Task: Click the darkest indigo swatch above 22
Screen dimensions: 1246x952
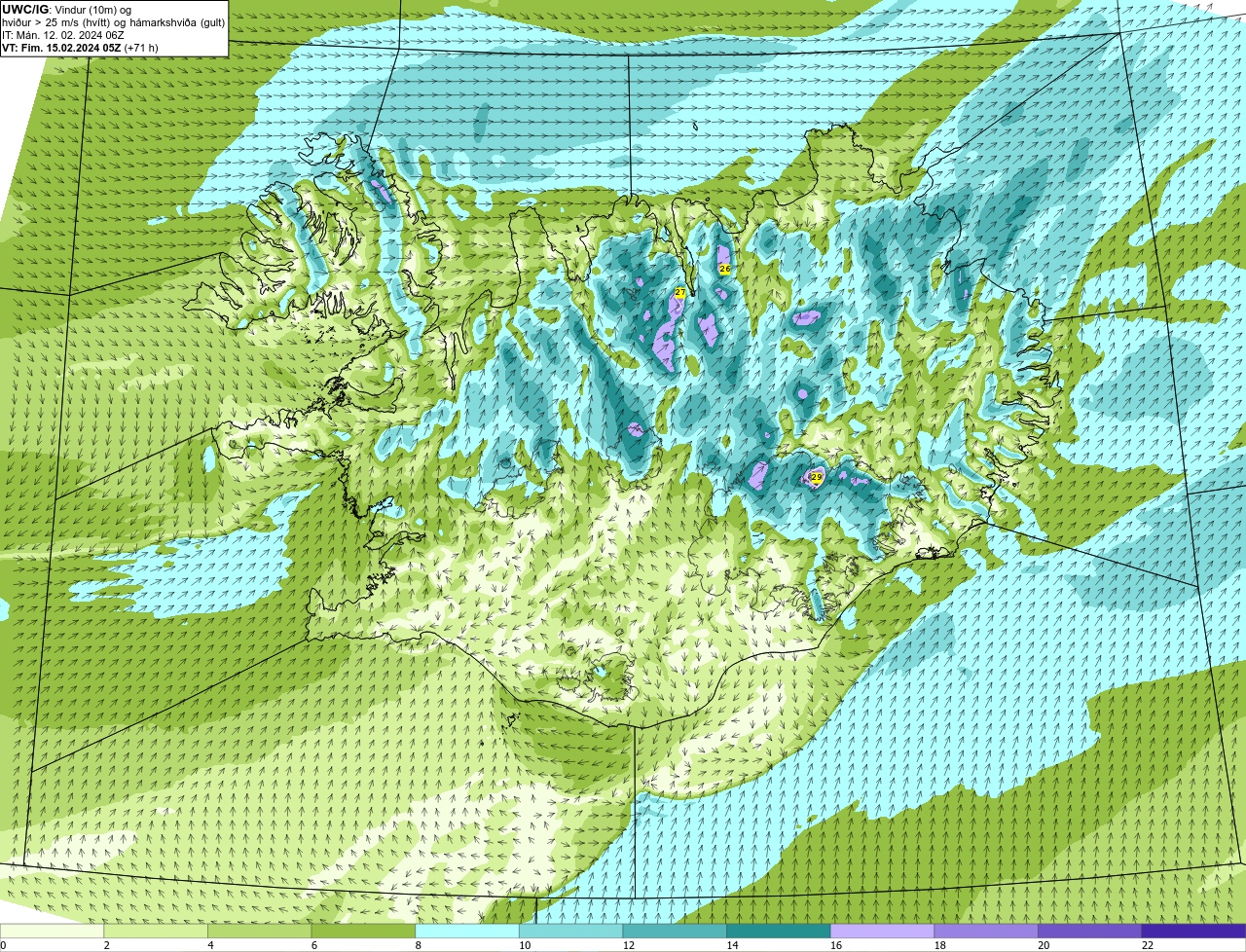Action: 1193,931
